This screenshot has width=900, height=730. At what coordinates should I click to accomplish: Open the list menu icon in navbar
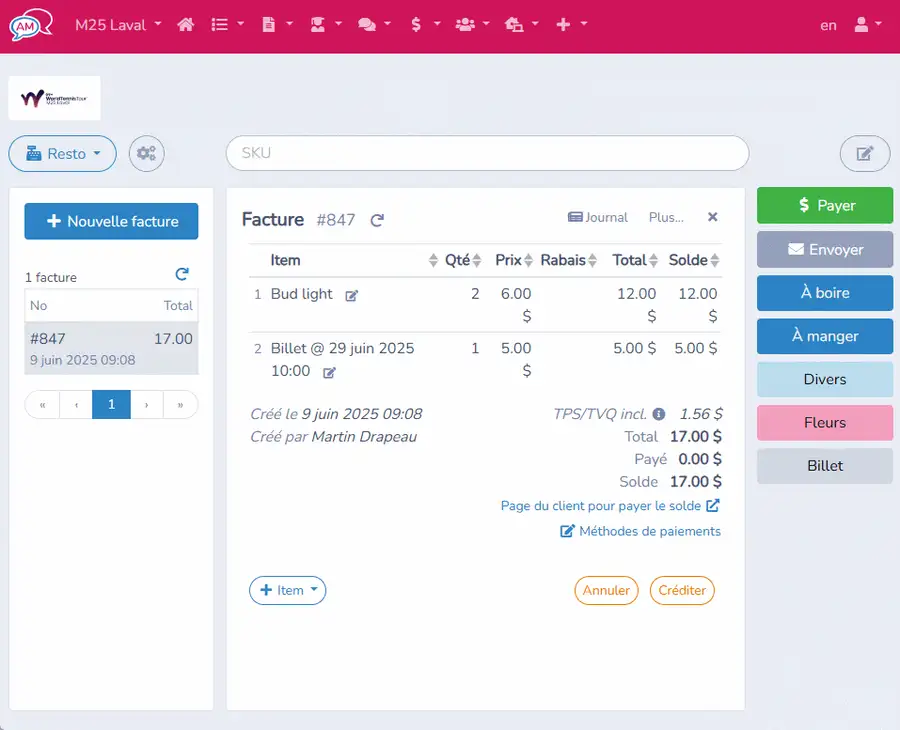227,24
